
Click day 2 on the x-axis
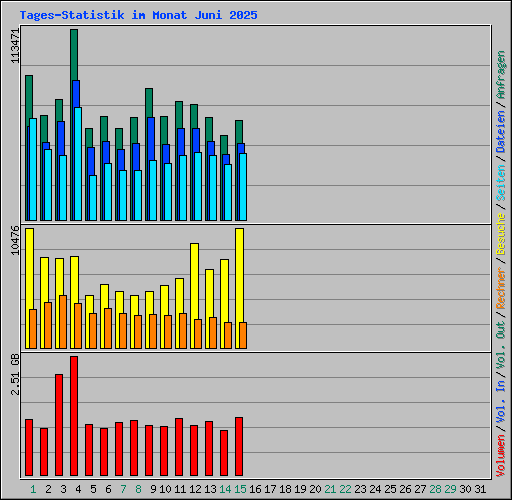(48, 489)
